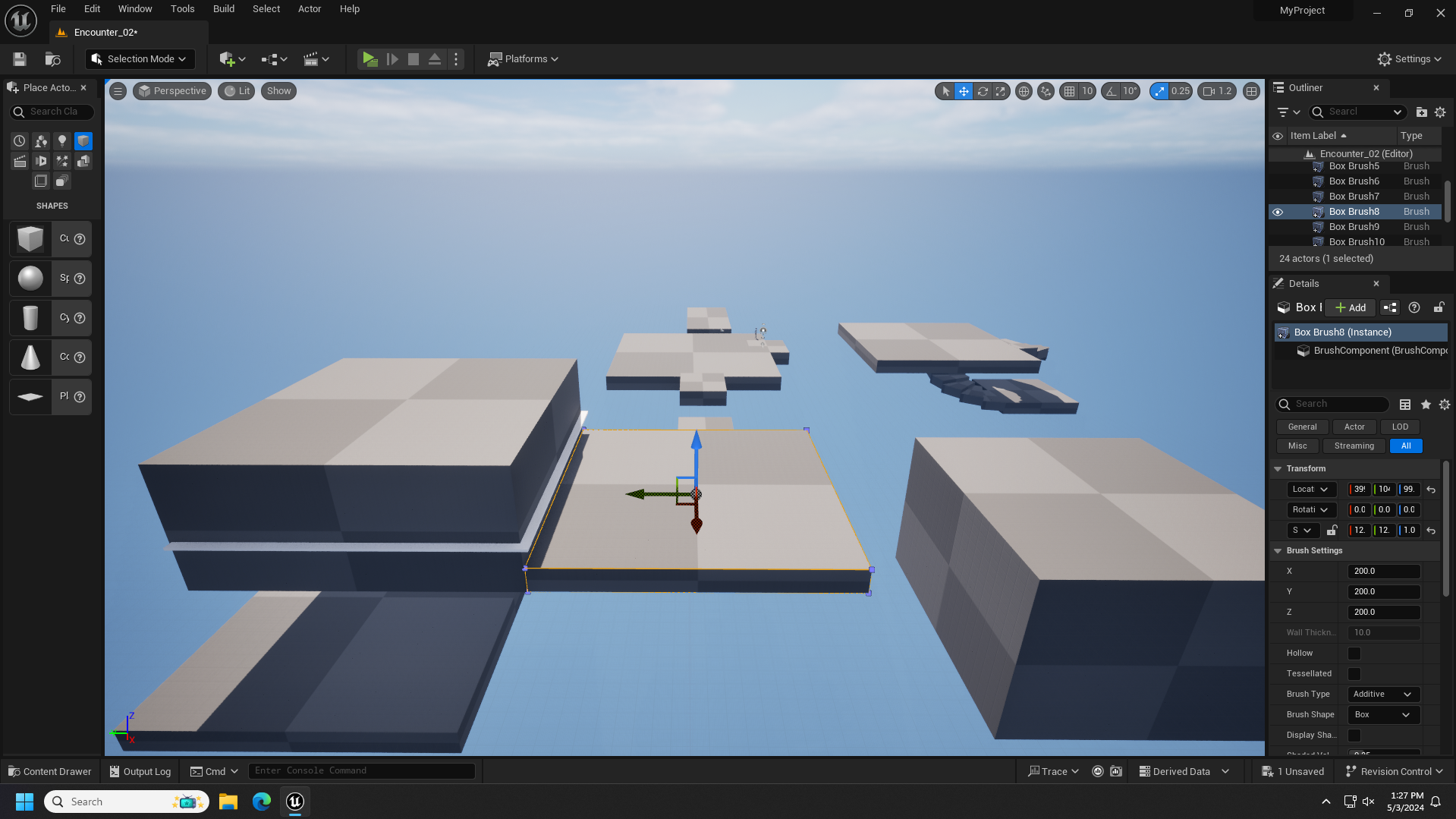Click the eject from player button
1456x819 pixels.
[435, 59]
